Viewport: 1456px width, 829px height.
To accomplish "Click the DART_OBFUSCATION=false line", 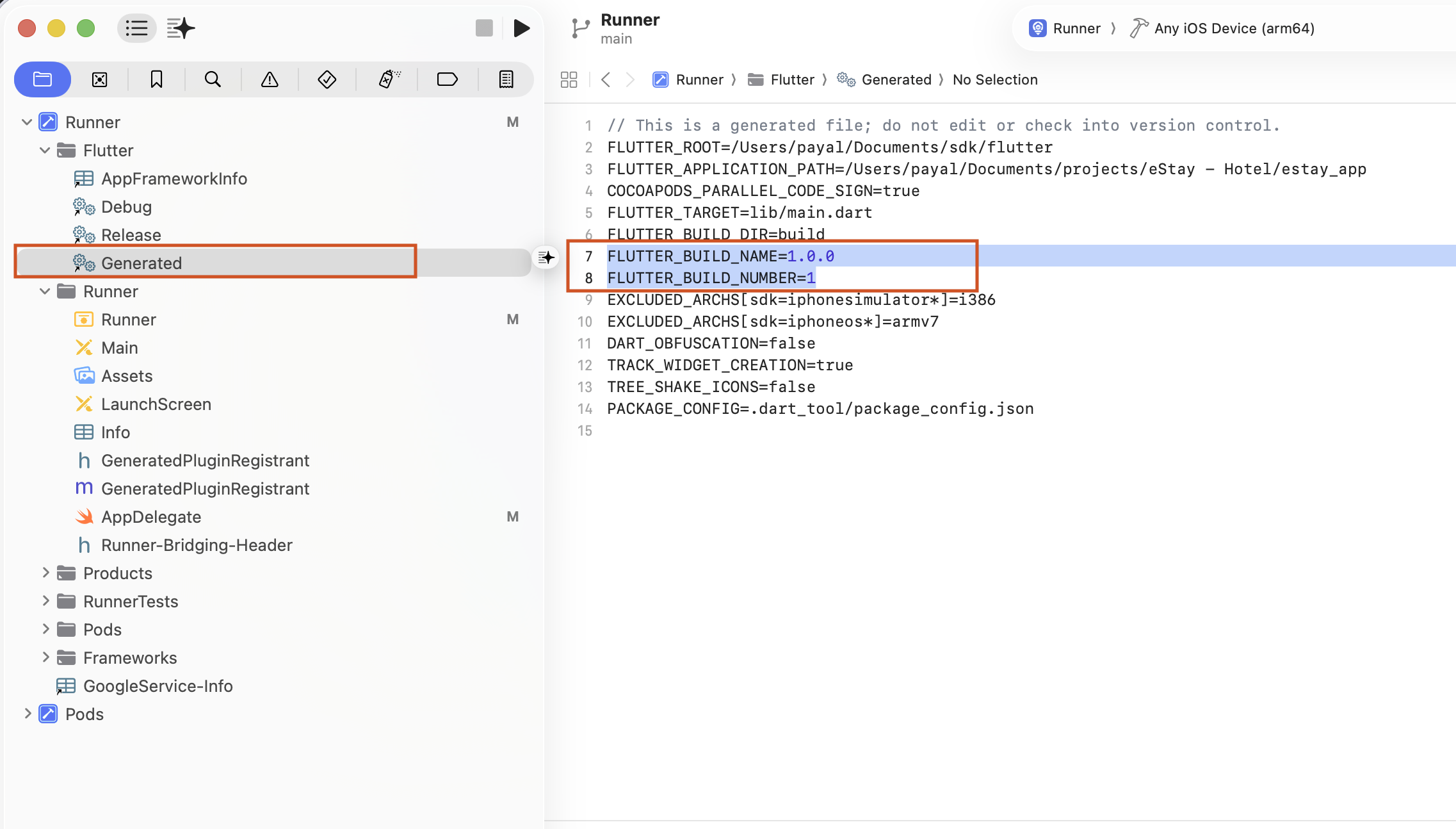I will [711, 343].
